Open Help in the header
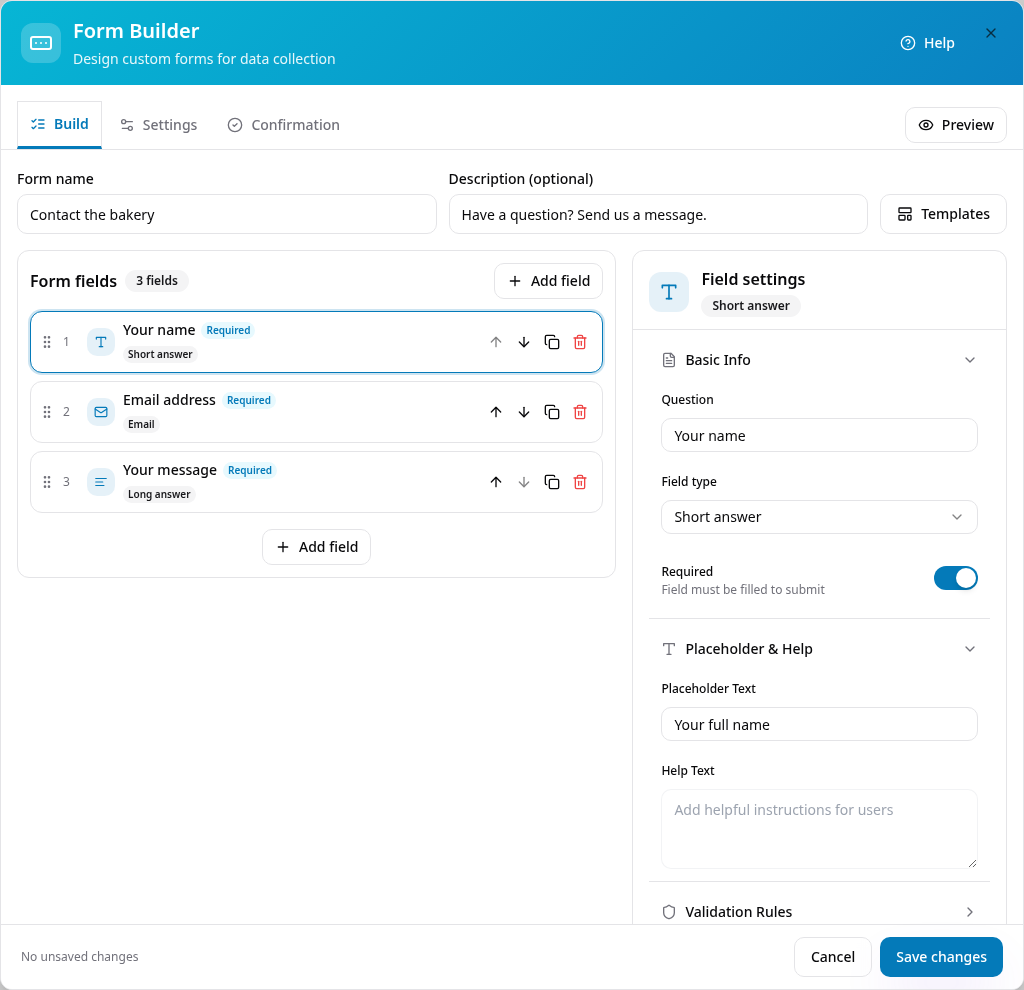Image resolution: width=1024 pixels, height=990 pixels. click(927, 43)
